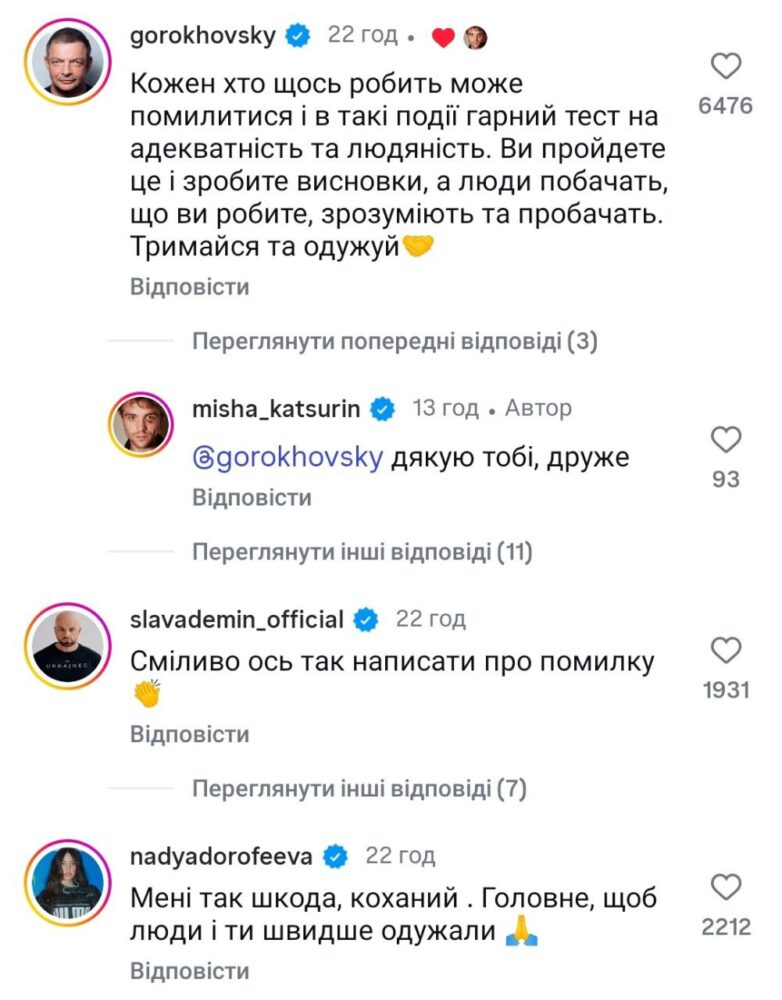Expand "Переглянути інші відповіді (7)"
Viewport: 782px width, 1000px height.
[x=358, y=789]
